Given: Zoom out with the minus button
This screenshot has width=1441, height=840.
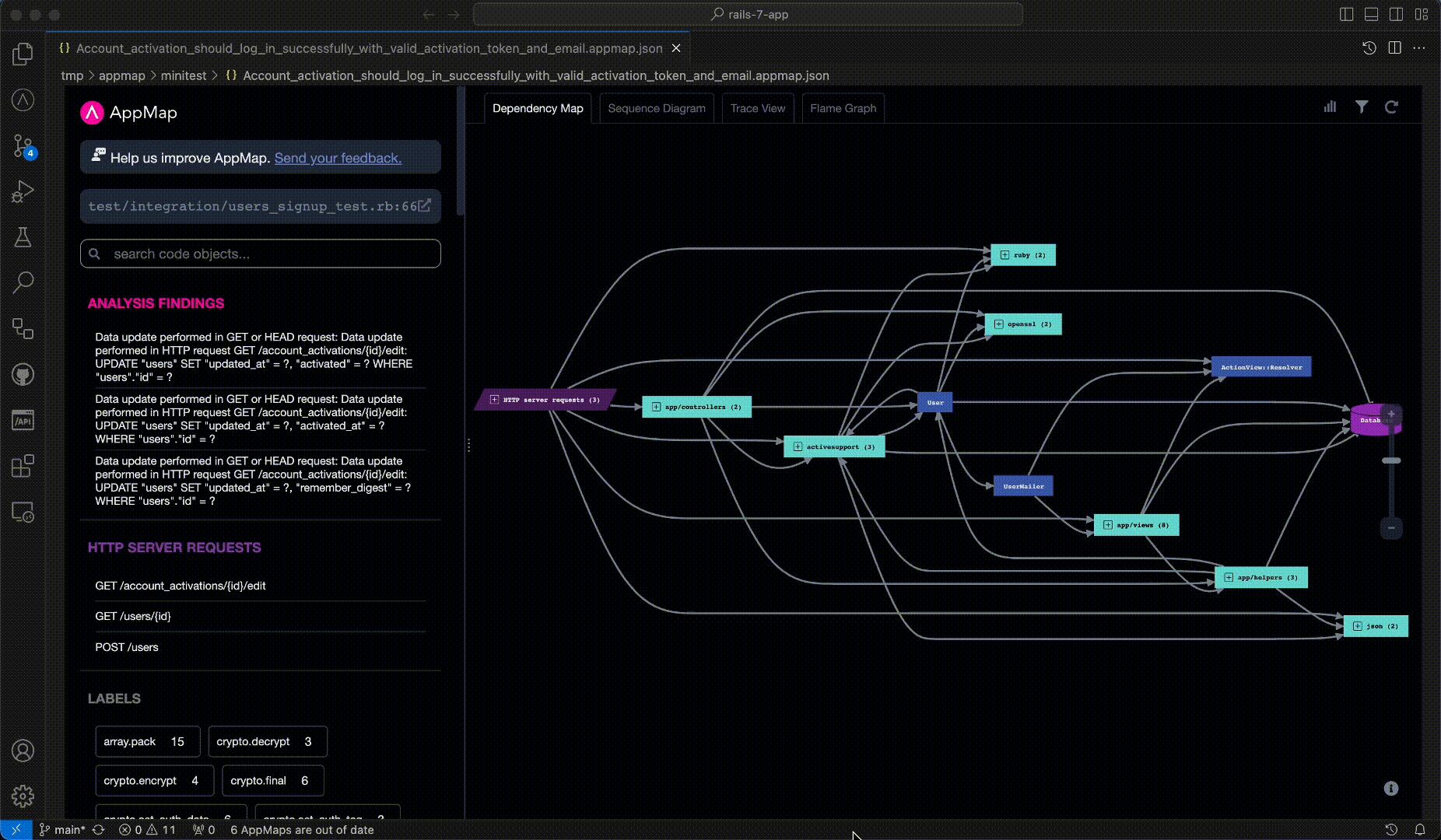Looking at the screenshot, I should point(1391,528).
